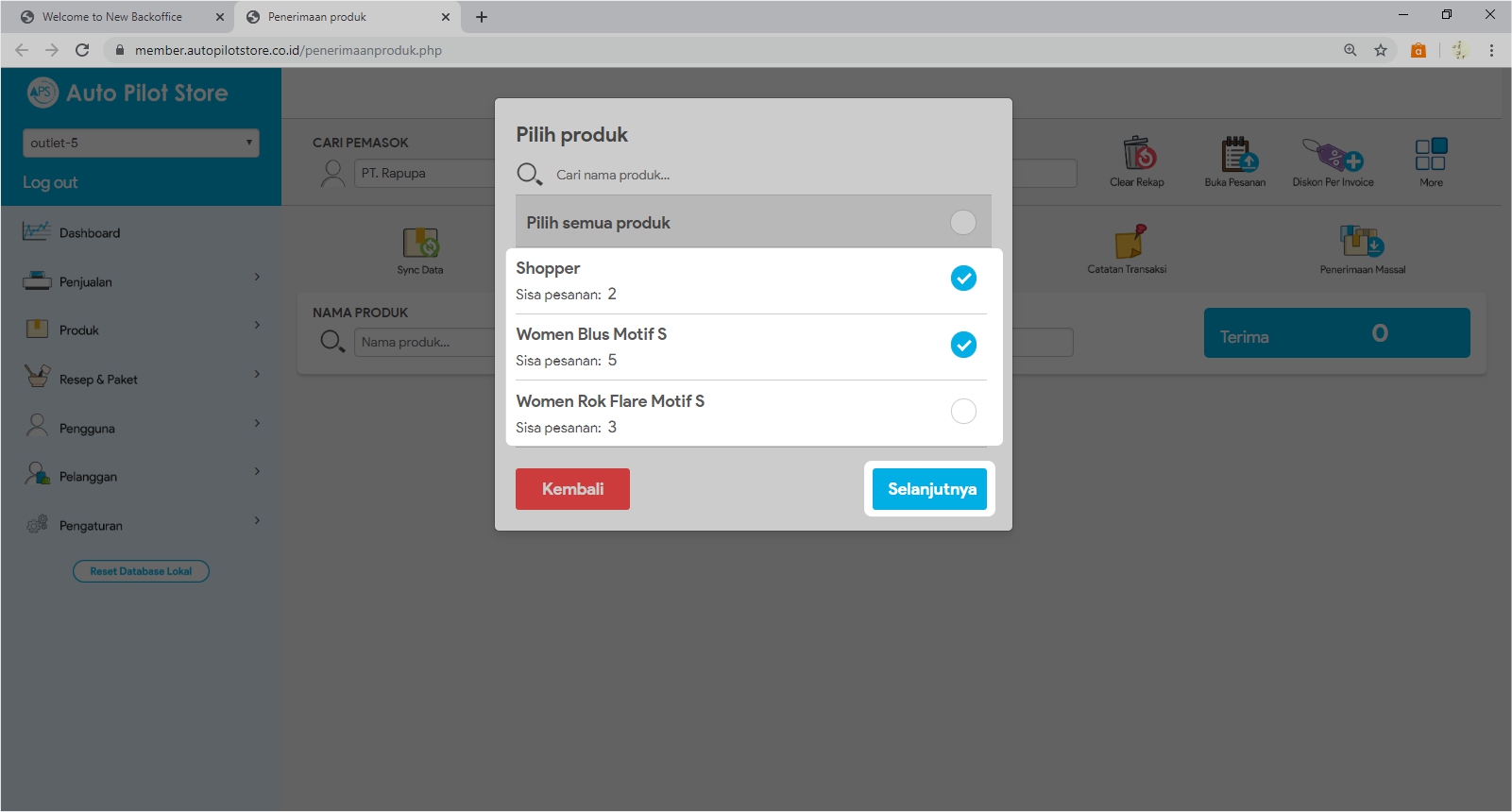The width and height of the screenshot is (1512, 812).
Task: Expand the Penjualan sidebar menu
Action: 142,281
